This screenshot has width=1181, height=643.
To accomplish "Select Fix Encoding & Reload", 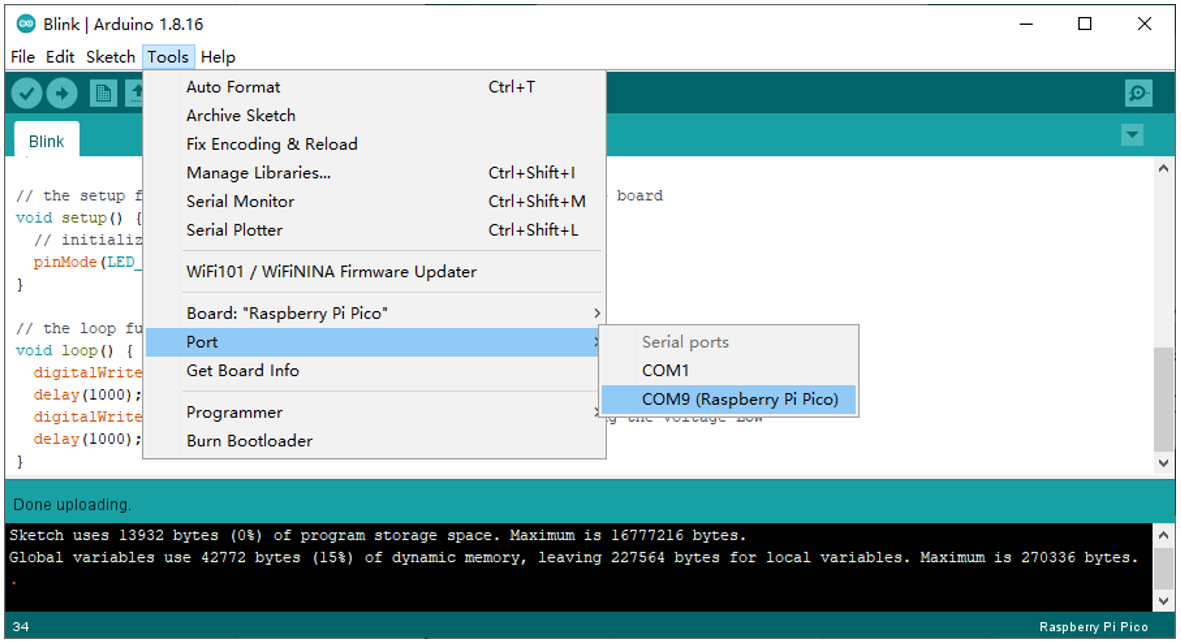I will click(x=375, y=145).
